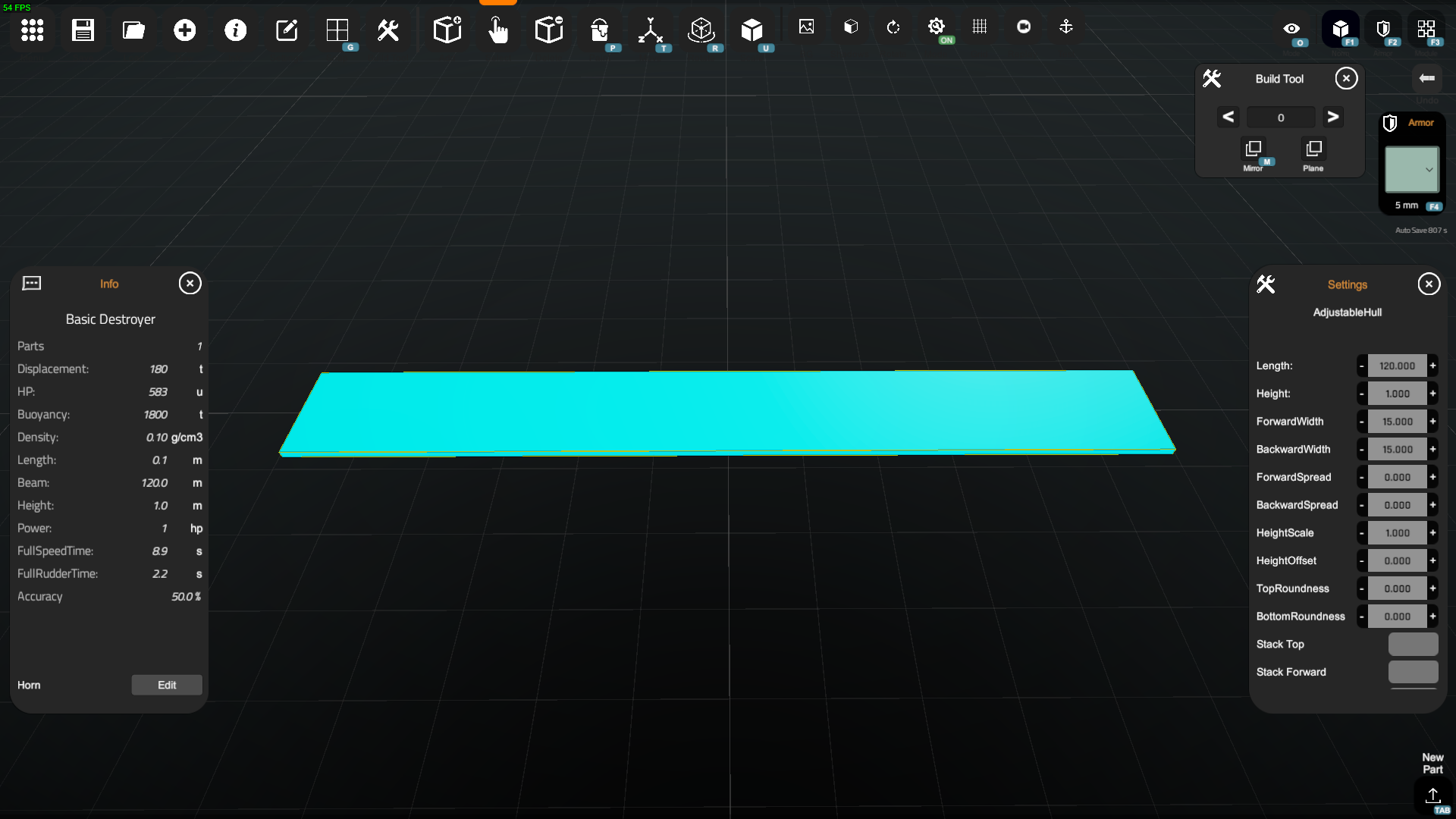Select the remove part cube tool
This screenshot has width=1456, height=819.
(x=548, y=30)
